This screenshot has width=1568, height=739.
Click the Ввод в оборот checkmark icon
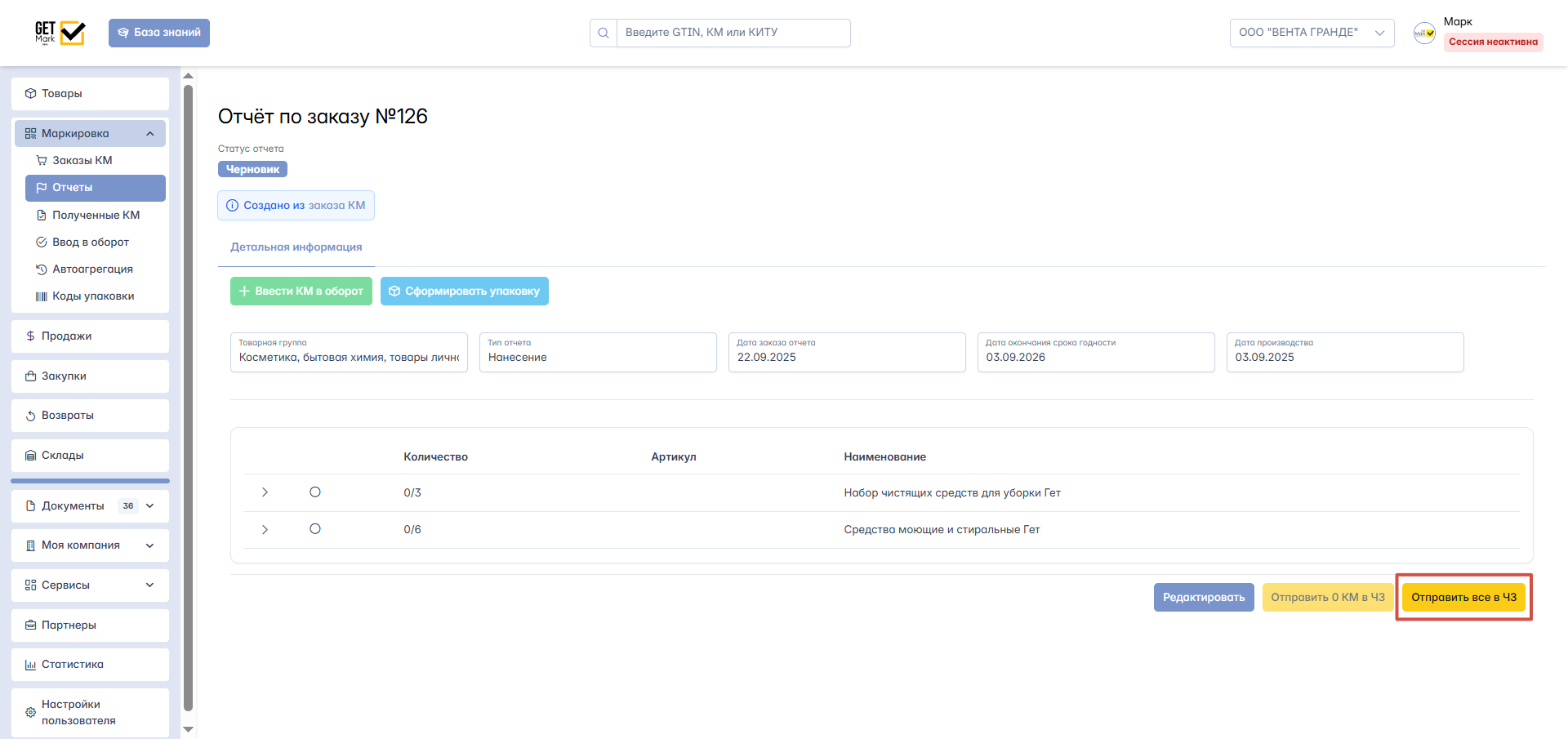click(x=42, y=243)
